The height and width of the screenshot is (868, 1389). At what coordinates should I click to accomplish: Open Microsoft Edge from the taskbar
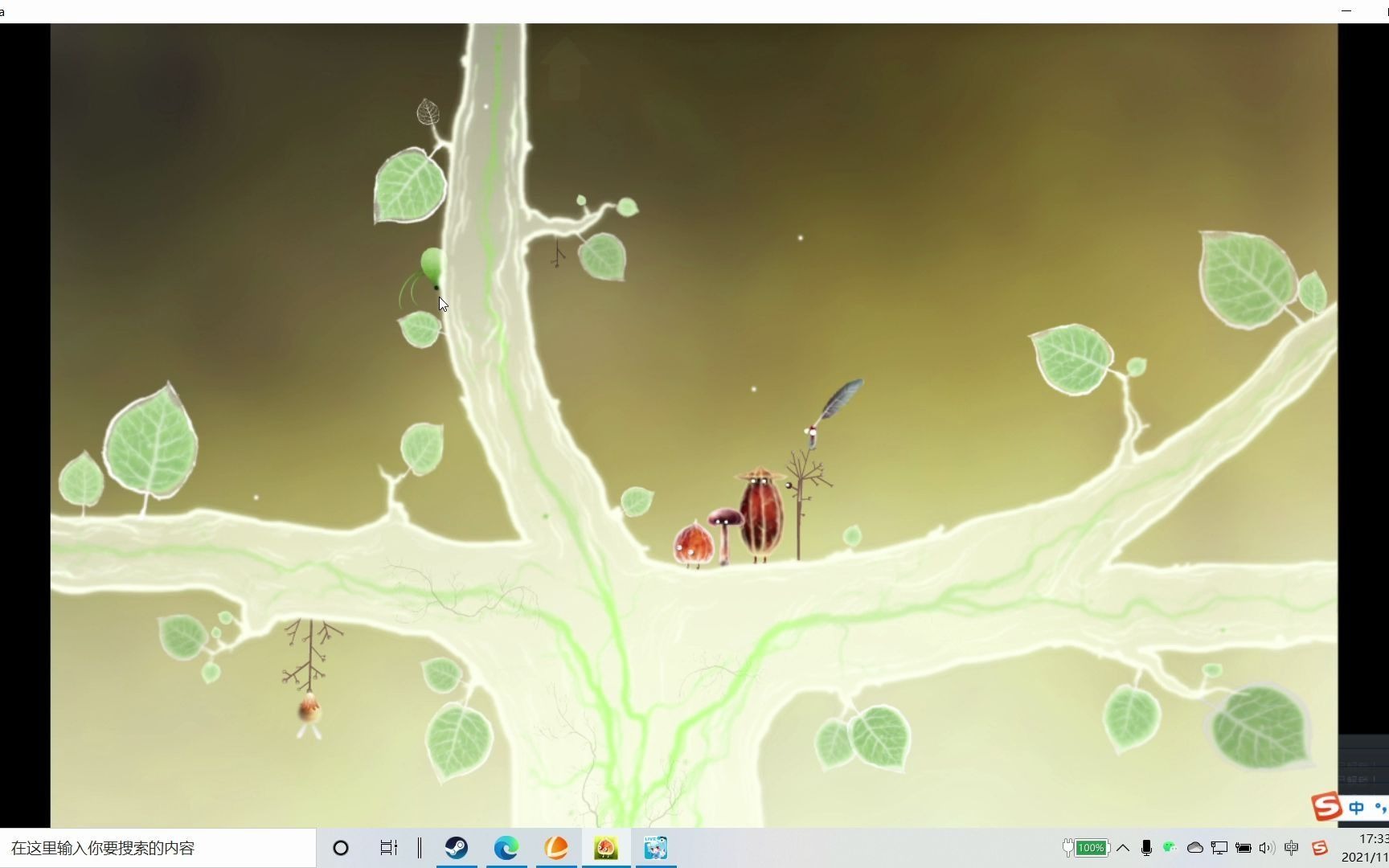point(506,848)
